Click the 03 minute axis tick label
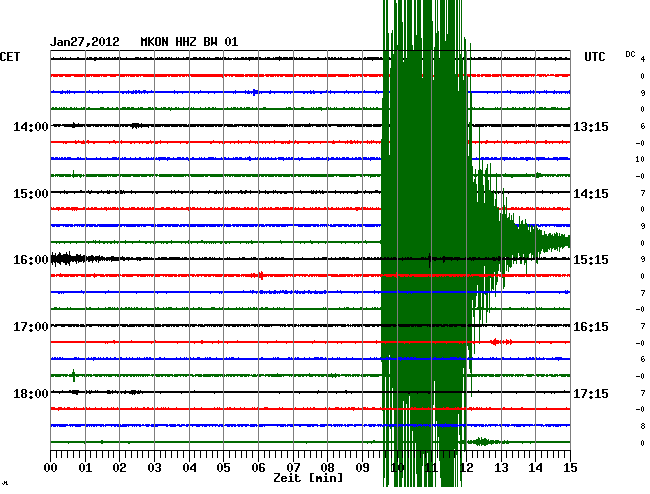The height and width of the screenshot is (494, 650). pos(154,467)
